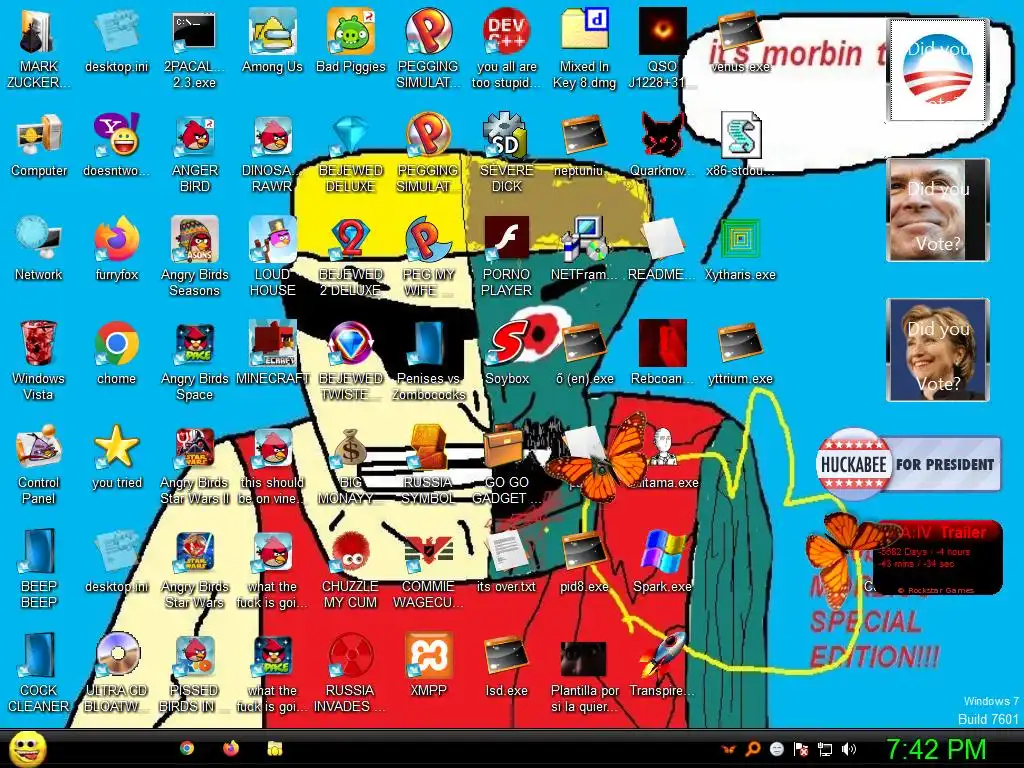Select the venus.exe desktop icon

point(740,40)
